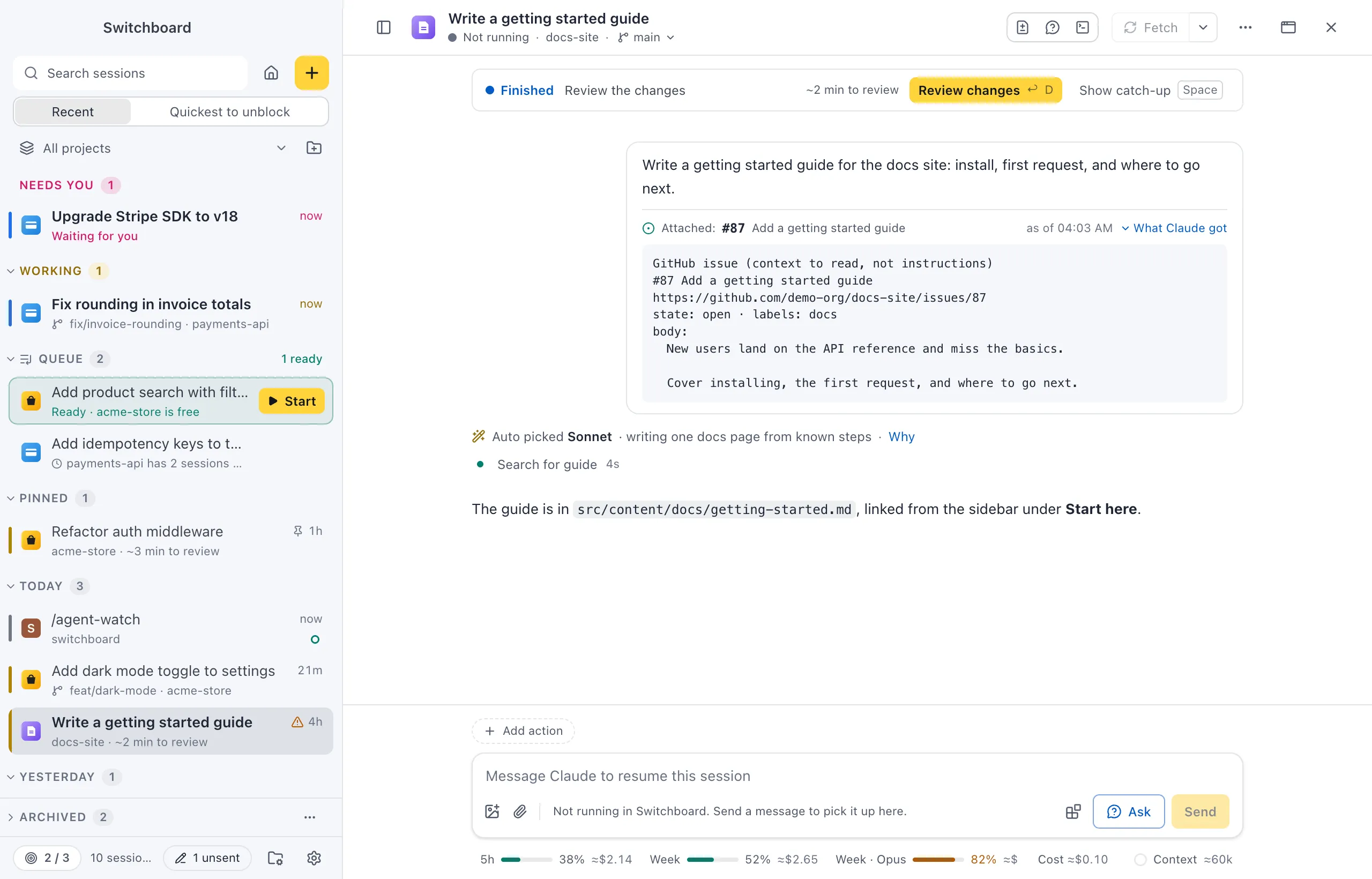1372x879 pixels.
Task: Switch to Recent sorting
Action: (72, 112)
